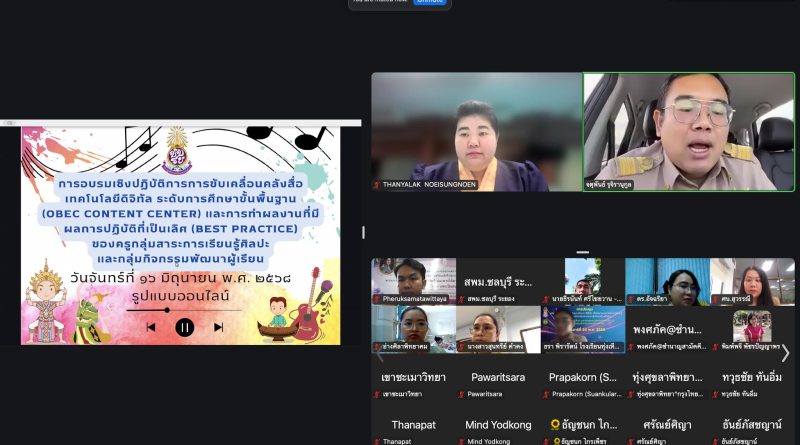
Task: Click muted mic icon for Pheruksamatawittaya
Action: 377,299
